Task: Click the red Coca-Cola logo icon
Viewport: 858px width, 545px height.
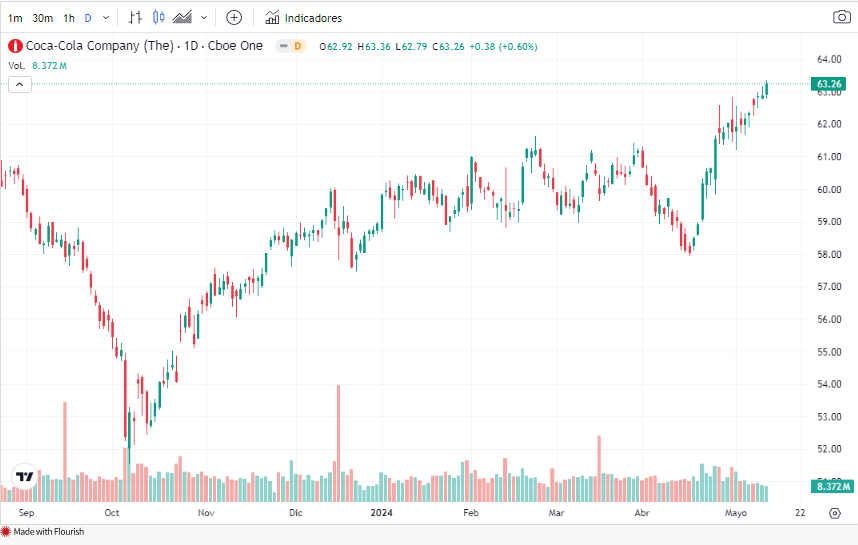Action: pyautogui.click(x=15, y=46)
